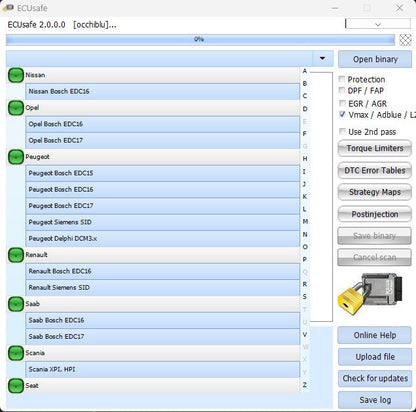This screenshot has height=412, width=416.
Task: Jump to letter Z in alphabet index
Action: (x=305, y=385)
